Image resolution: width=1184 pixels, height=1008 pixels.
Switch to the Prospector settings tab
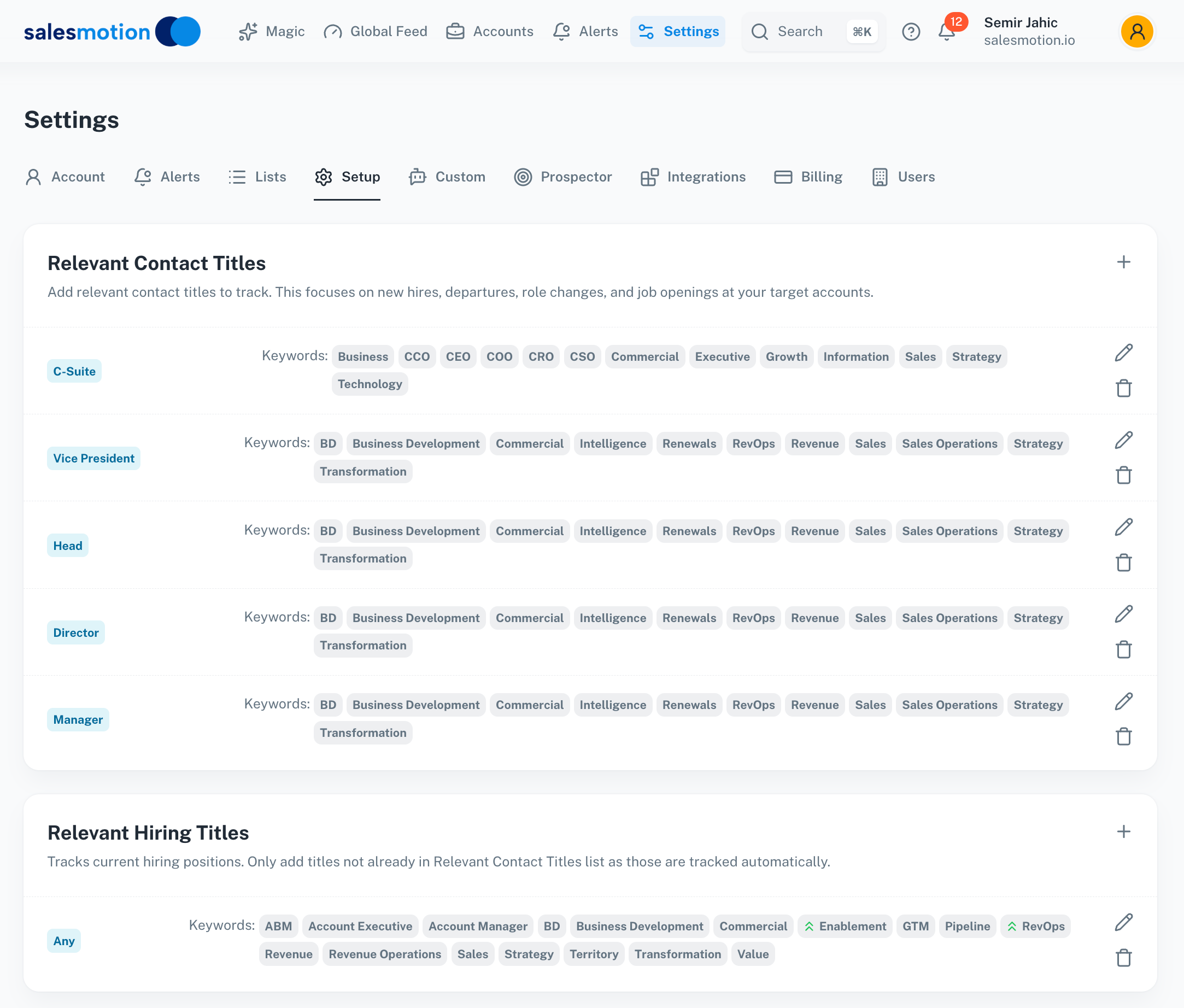pos(563,177)
